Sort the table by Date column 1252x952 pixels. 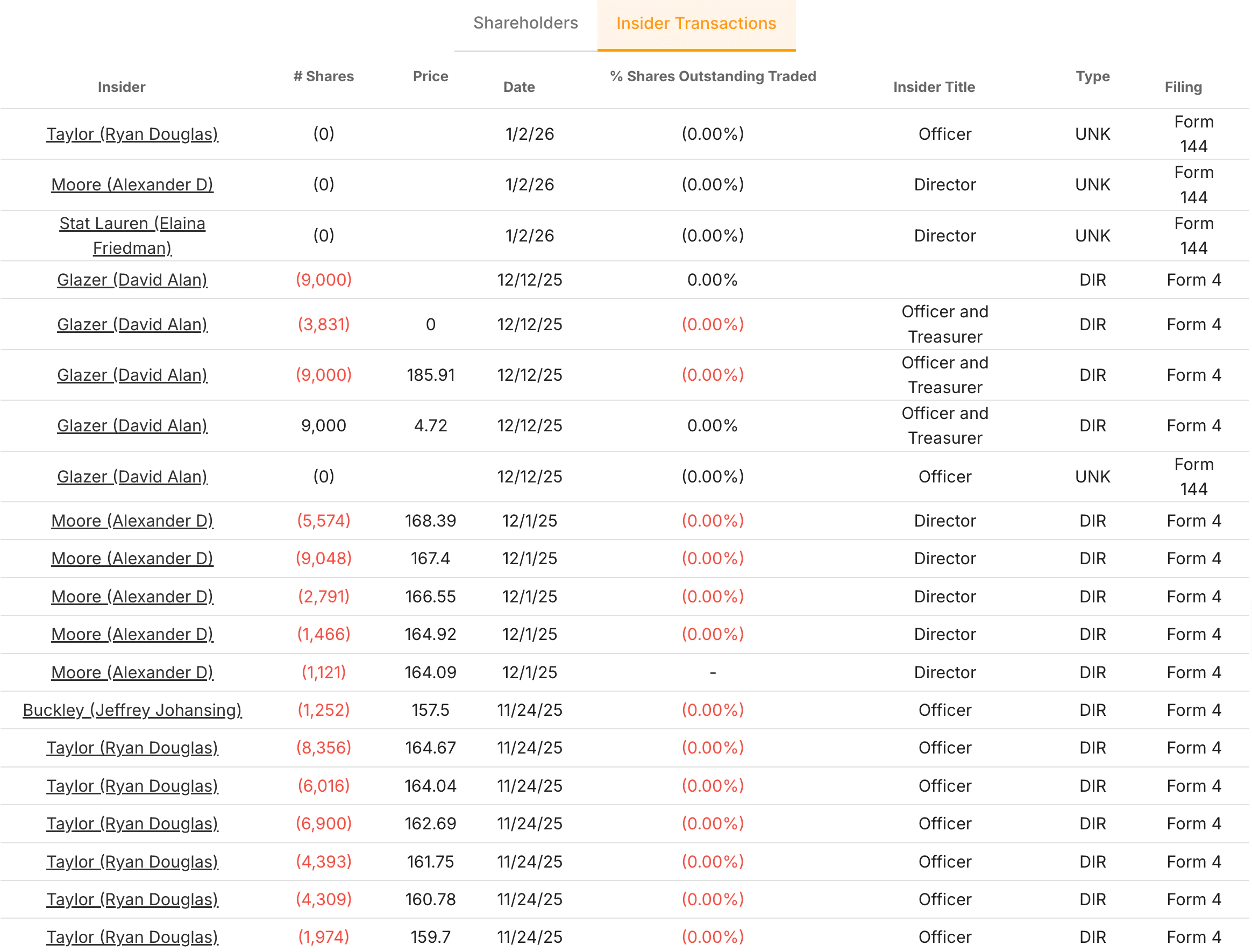519,87
